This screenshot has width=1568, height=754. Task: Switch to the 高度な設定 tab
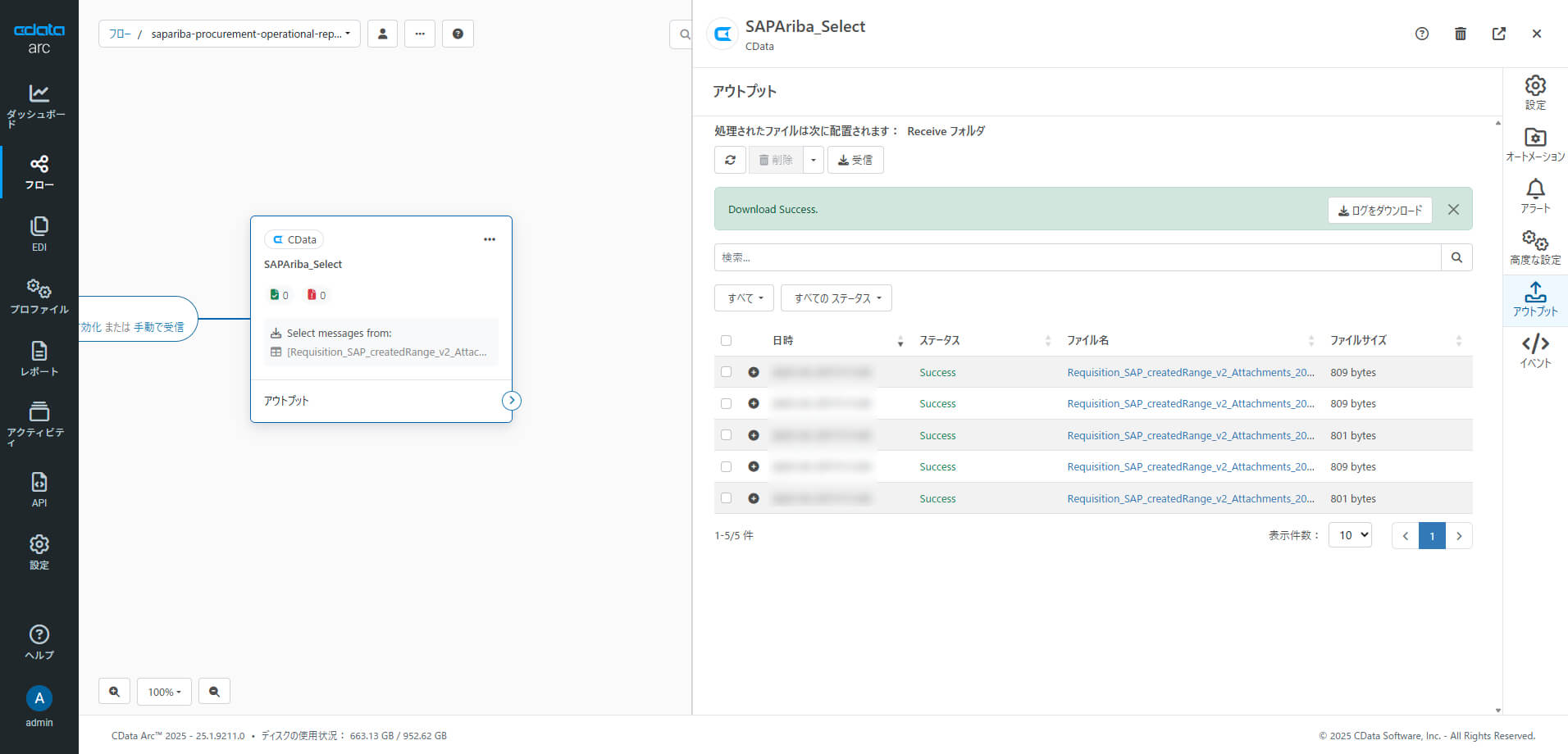click(1535, 248)
